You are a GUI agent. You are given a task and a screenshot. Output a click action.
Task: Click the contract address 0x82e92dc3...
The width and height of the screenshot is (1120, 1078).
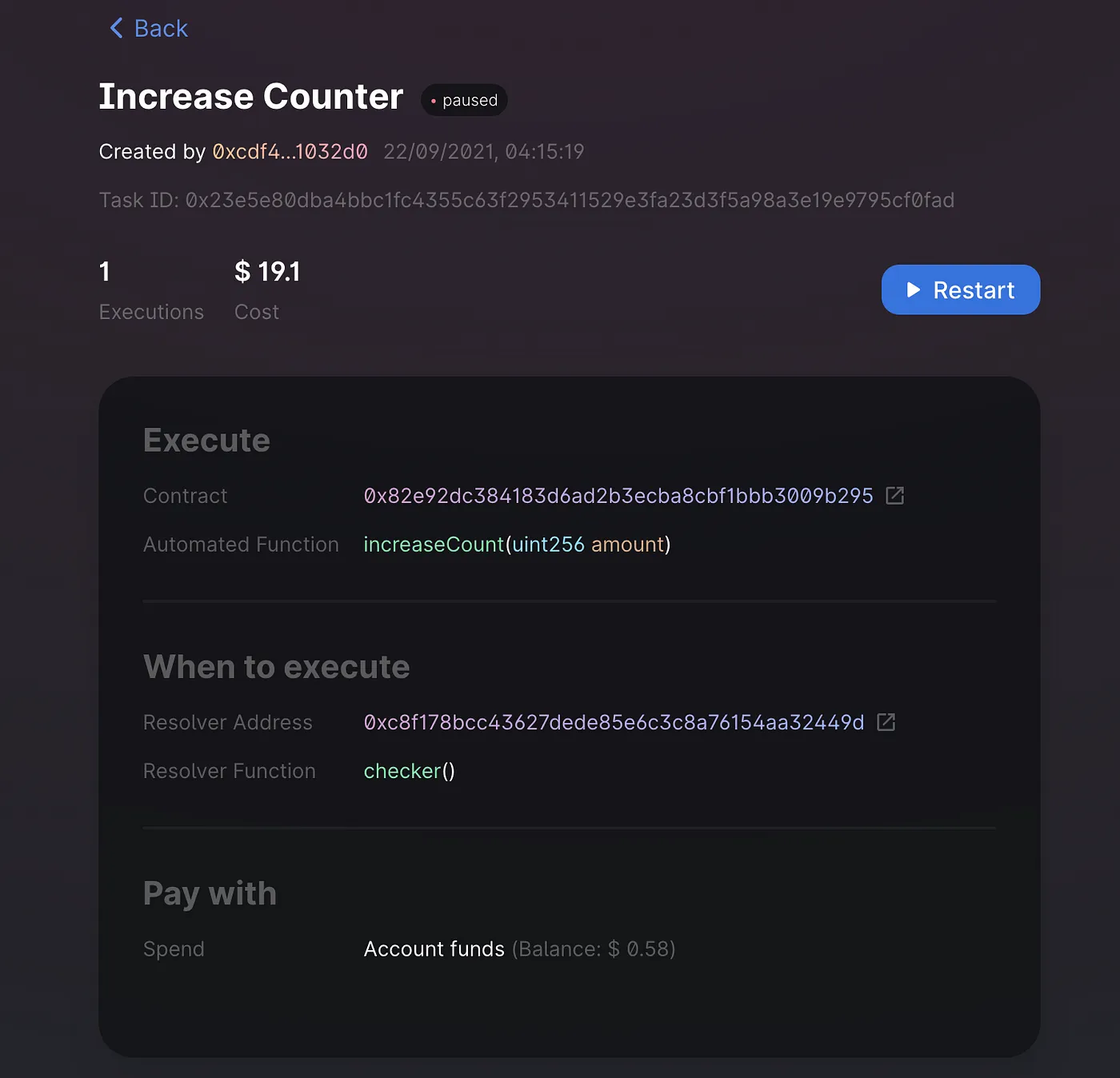618,496
